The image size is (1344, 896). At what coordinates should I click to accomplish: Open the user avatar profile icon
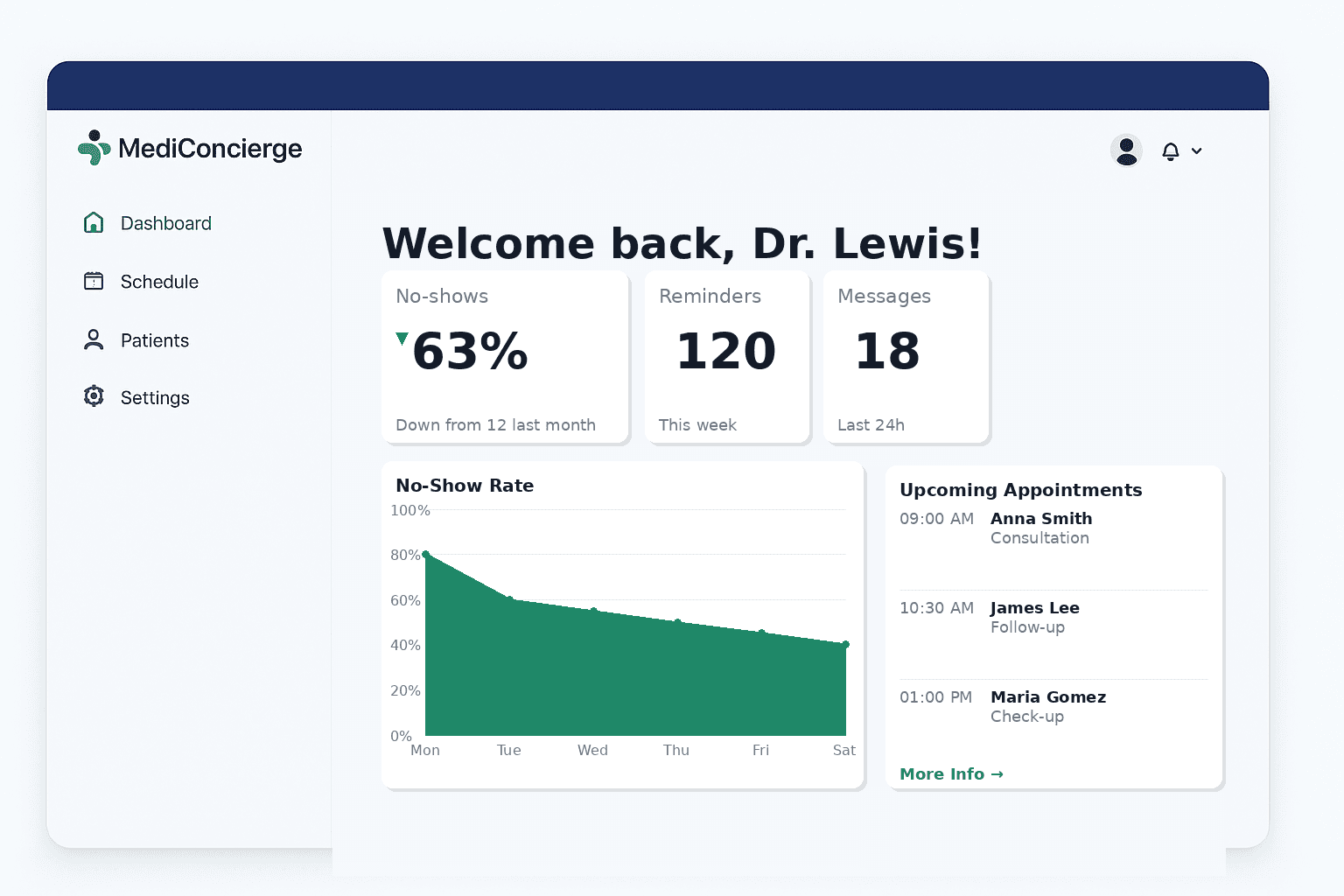pyautogui.click(x=1126, y=150)
